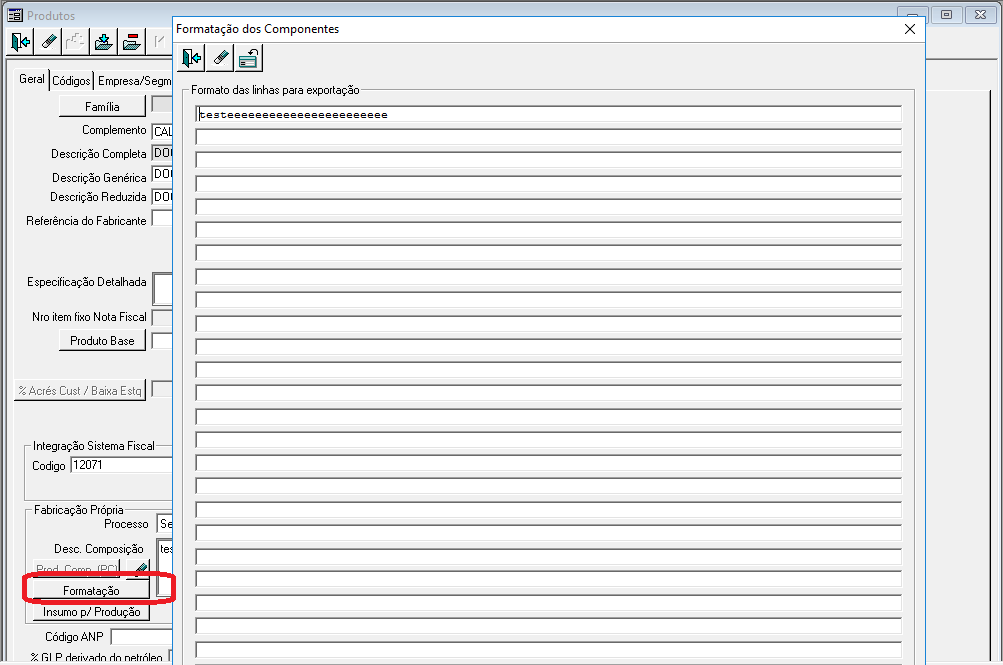This screenshot has width=1003, height=665.
Task: Click the Fabricação Própria group label
Action: (79, 510)
